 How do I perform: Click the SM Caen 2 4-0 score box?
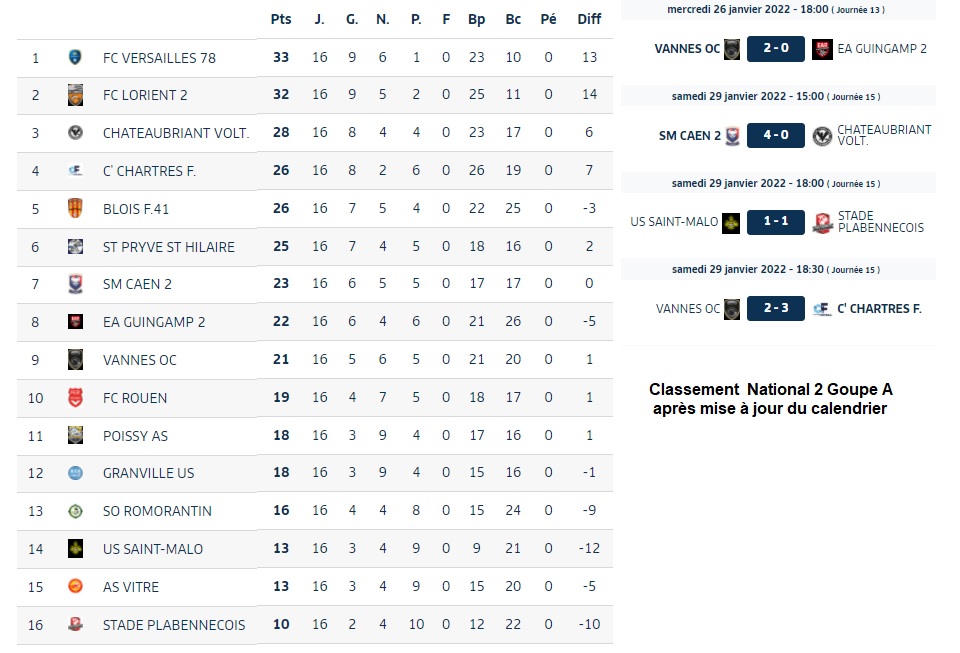[776, 135]
